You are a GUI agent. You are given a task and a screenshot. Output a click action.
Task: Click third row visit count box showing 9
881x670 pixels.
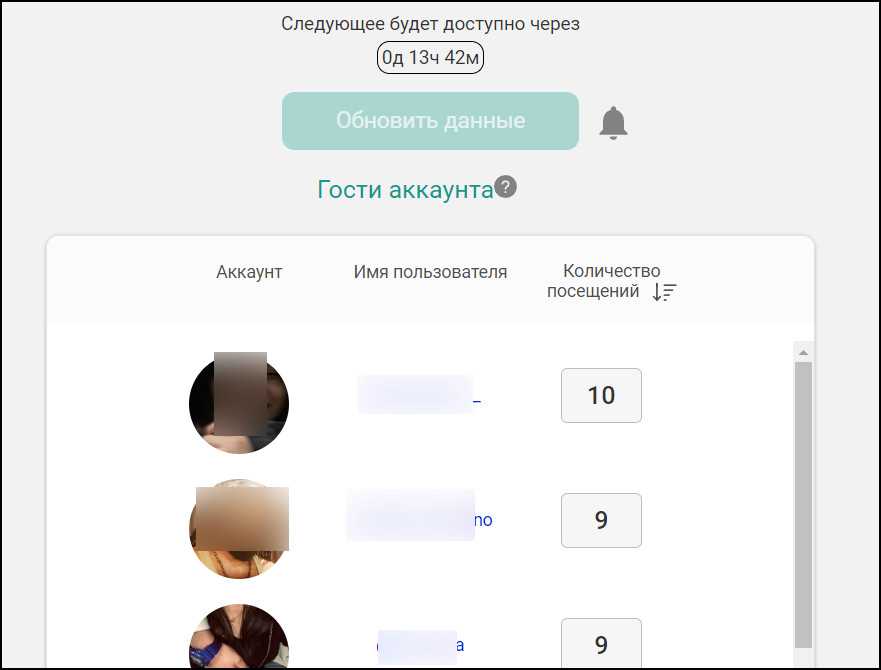pos(601,644)
